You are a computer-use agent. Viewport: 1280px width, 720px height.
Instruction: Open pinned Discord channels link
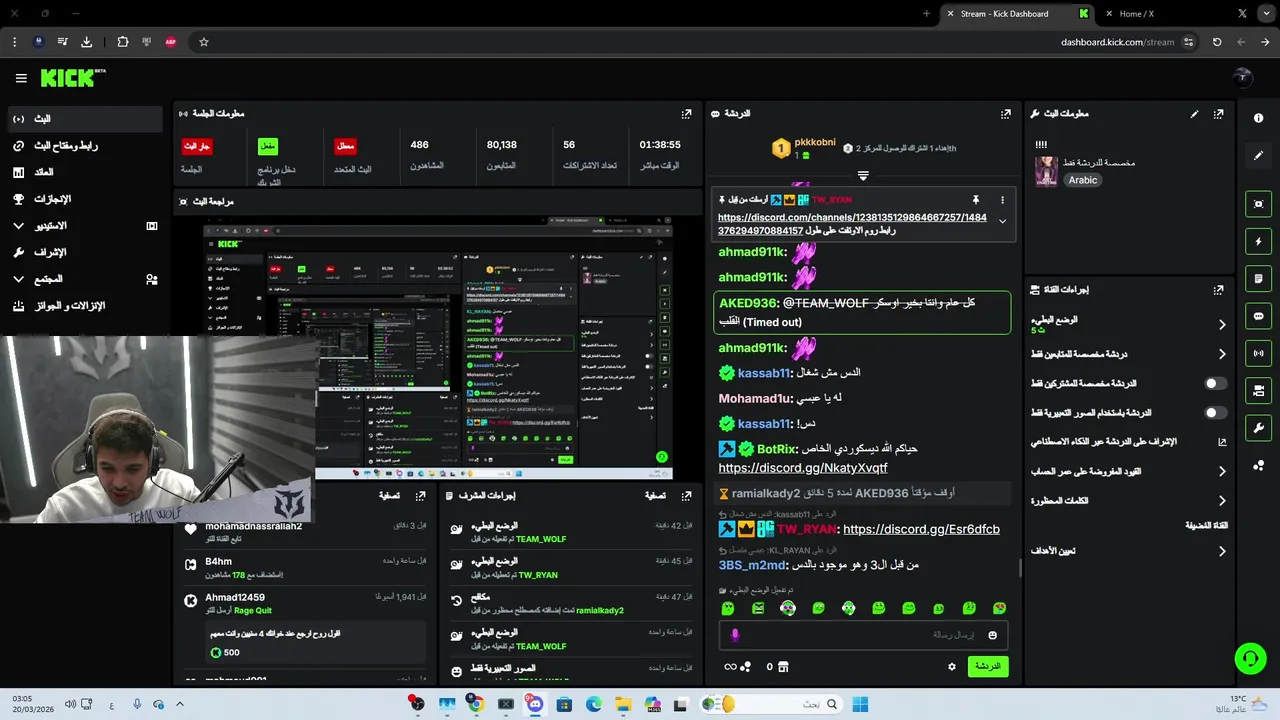click(852, 224)
